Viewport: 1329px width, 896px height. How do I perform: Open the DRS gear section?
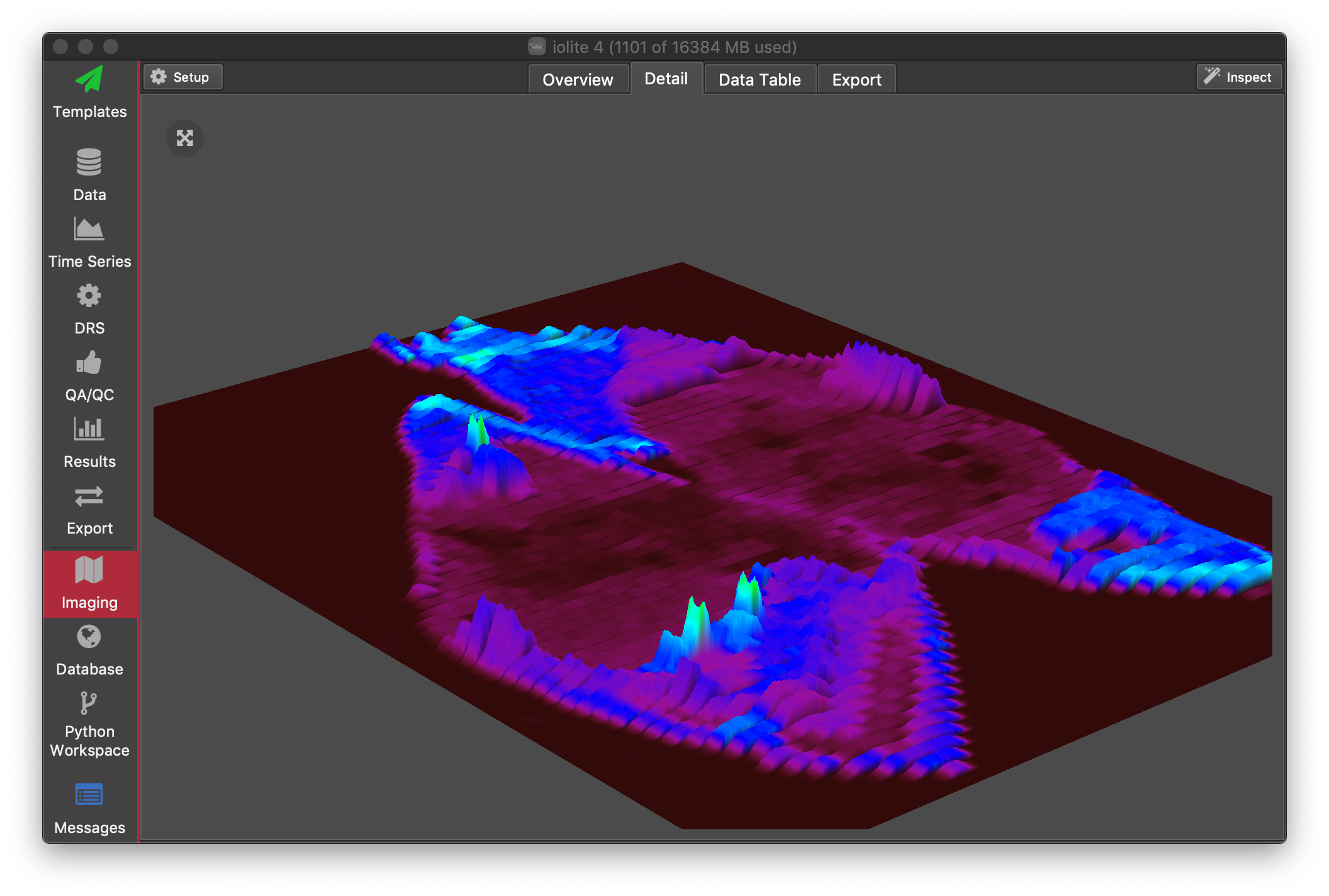pos(89,310)
